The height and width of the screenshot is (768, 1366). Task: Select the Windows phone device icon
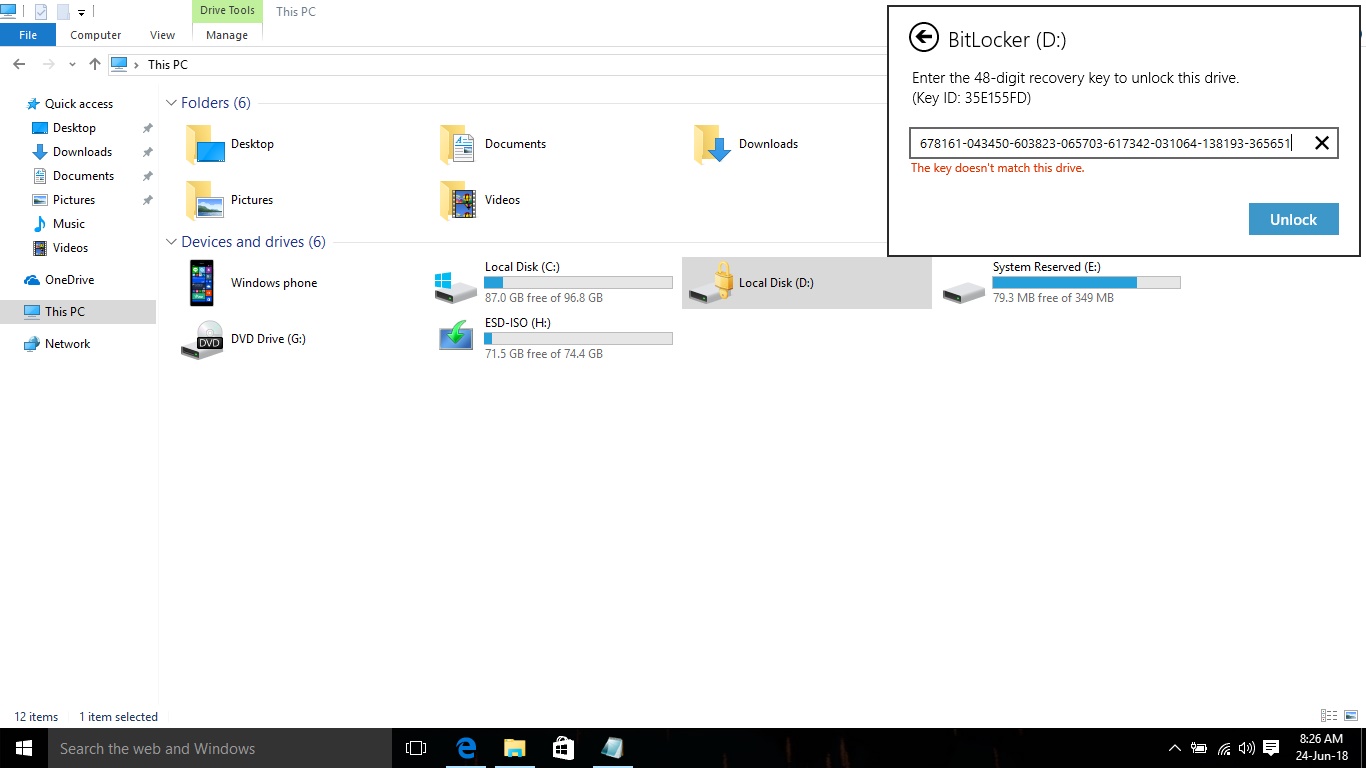[202, 283]
